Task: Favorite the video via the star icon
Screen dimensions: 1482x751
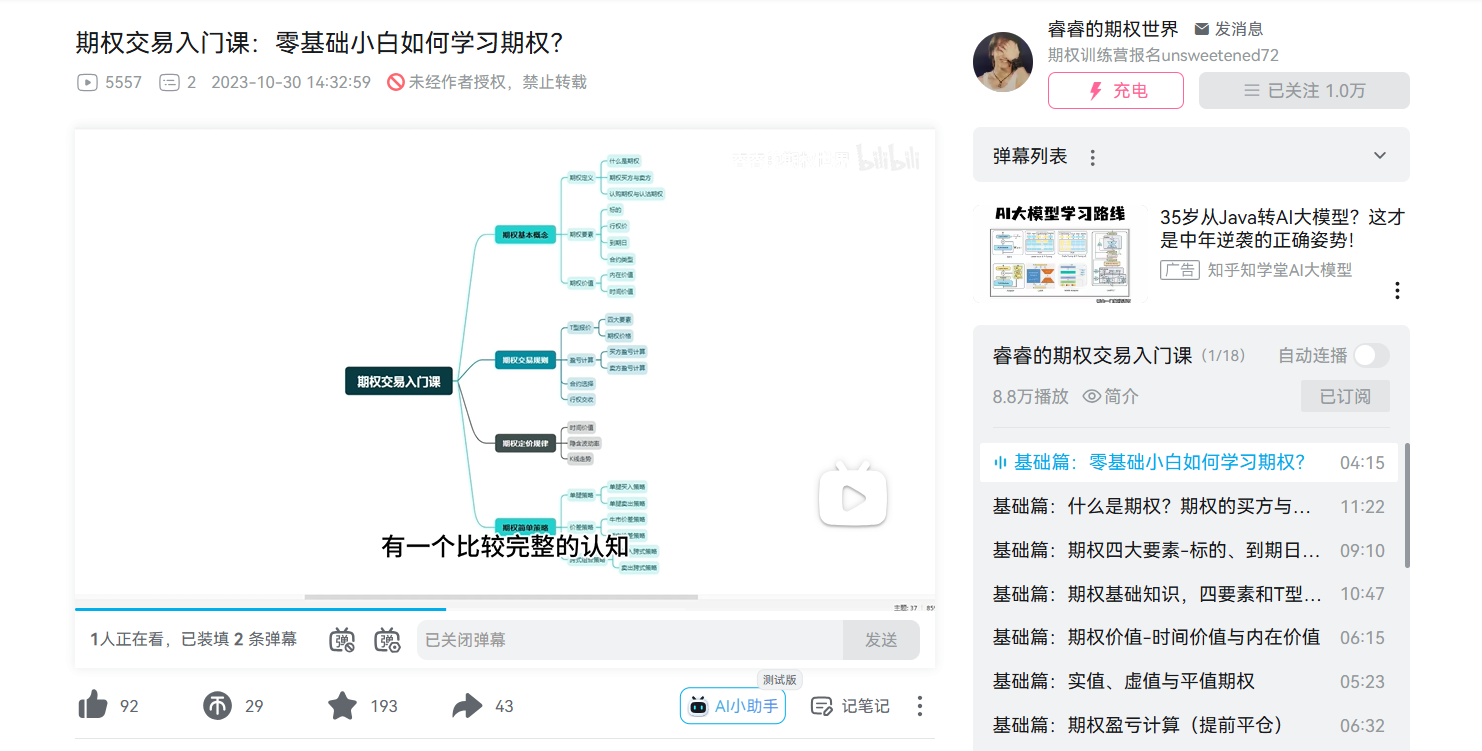Action: point(341,705)
